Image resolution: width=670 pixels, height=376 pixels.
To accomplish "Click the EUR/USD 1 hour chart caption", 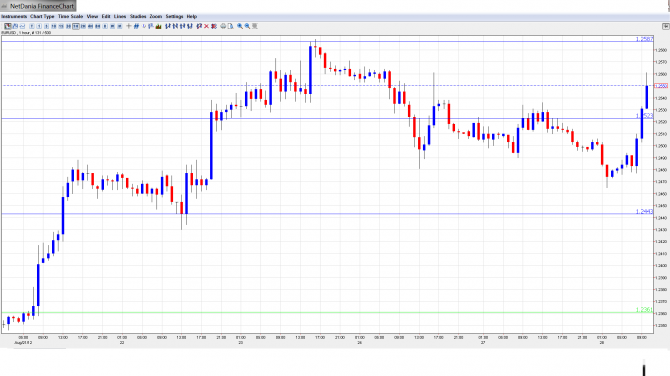I will point(26,32).
